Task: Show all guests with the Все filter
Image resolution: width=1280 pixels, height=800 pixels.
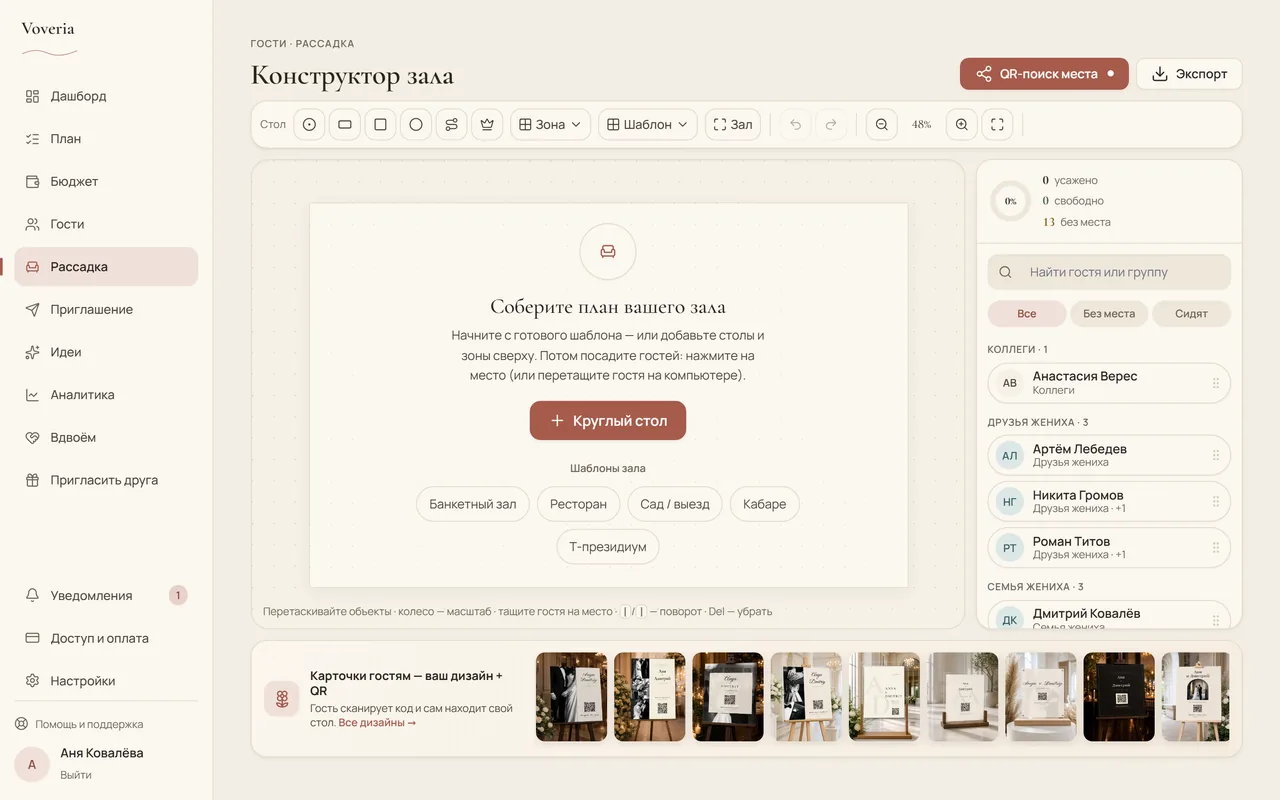Action: click(1027, 314)
